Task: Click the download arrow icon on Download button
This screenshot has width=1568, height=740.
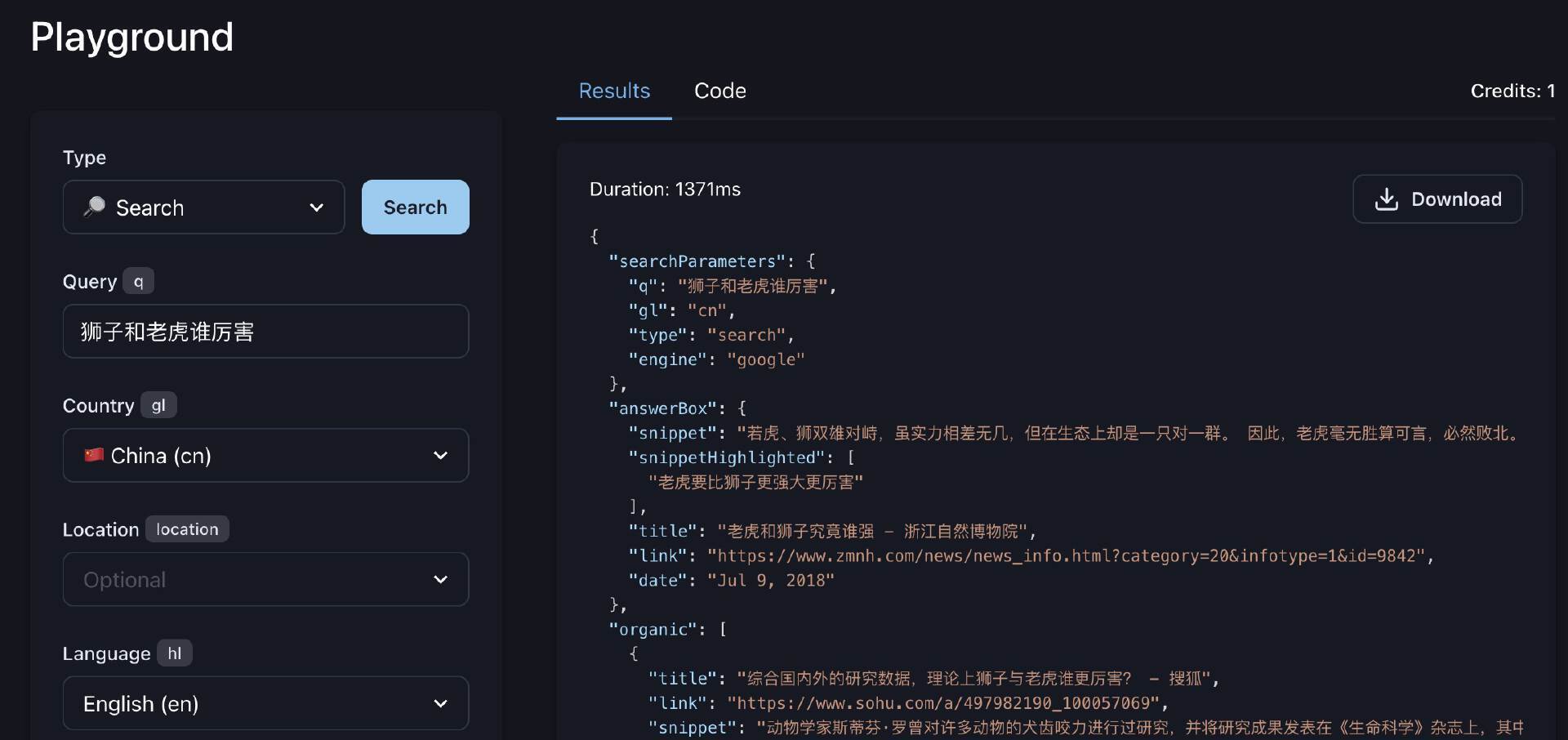Action: (x=1386, y=198)
